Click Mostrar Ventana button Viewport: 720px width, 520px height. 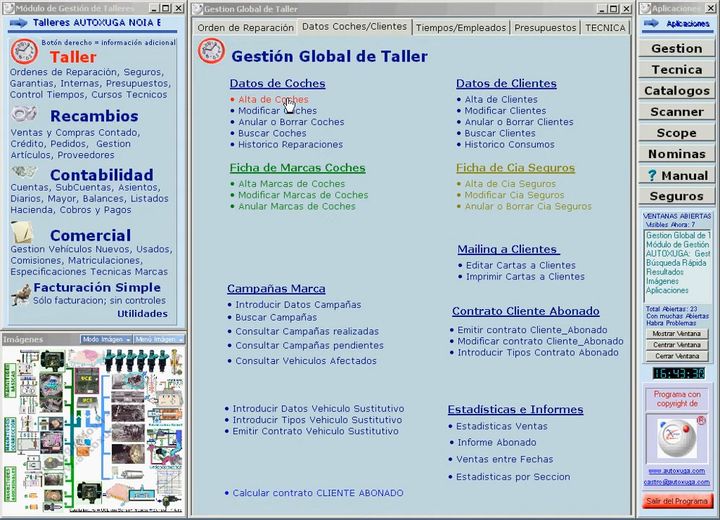676,333
